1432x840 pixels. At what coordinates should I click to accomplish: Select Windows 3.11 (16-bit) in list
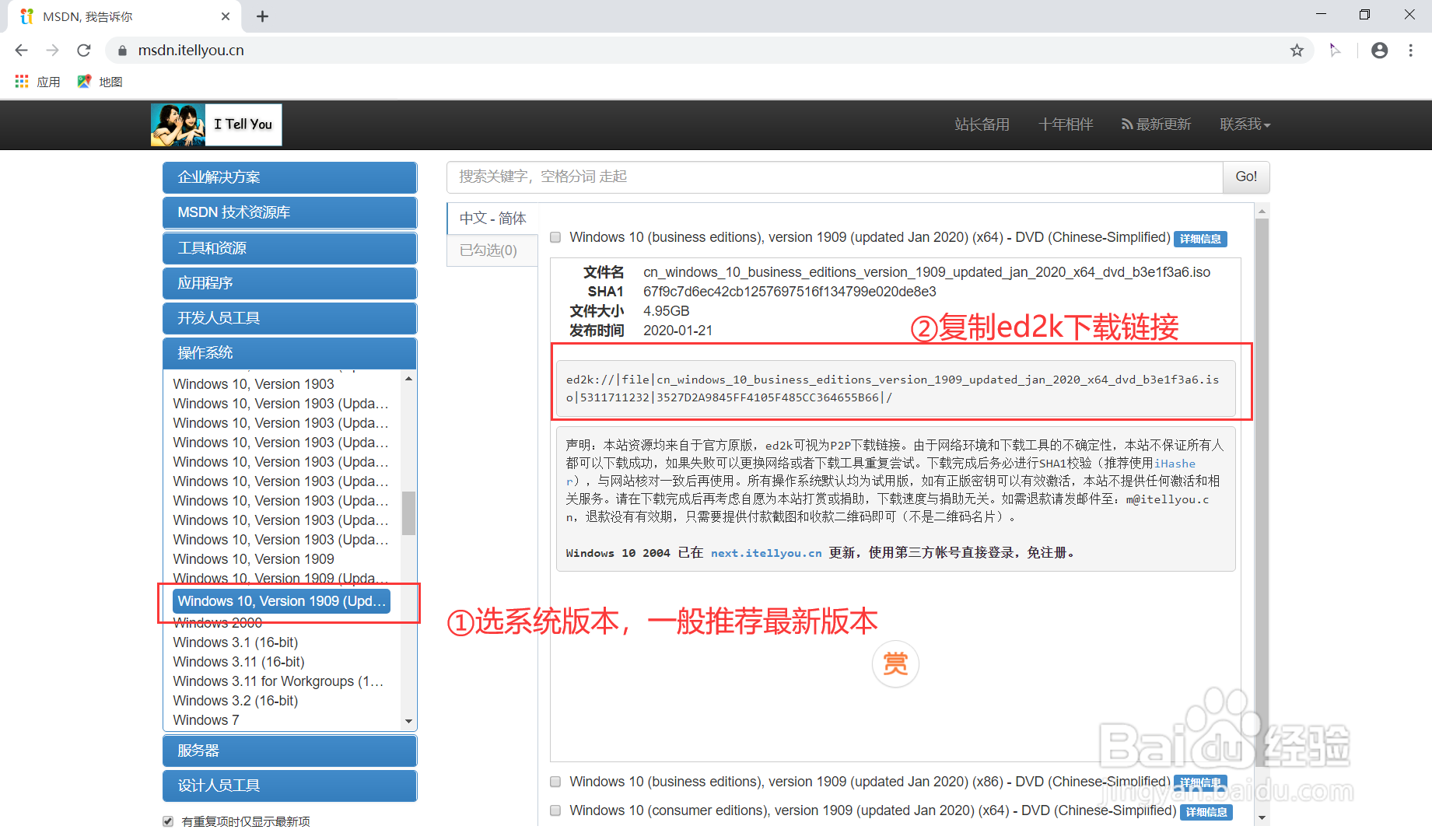(x=239, y=662)
